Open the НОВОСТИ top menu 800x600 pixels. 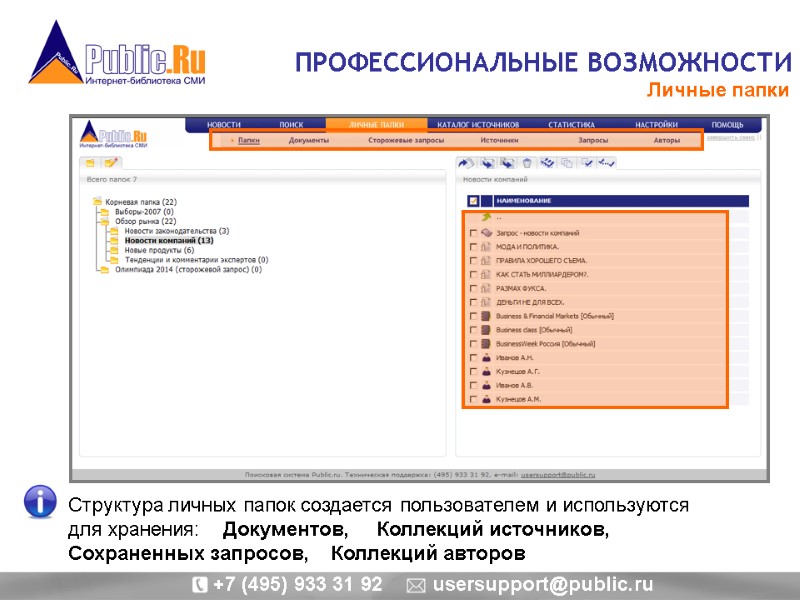pos(223,124)
